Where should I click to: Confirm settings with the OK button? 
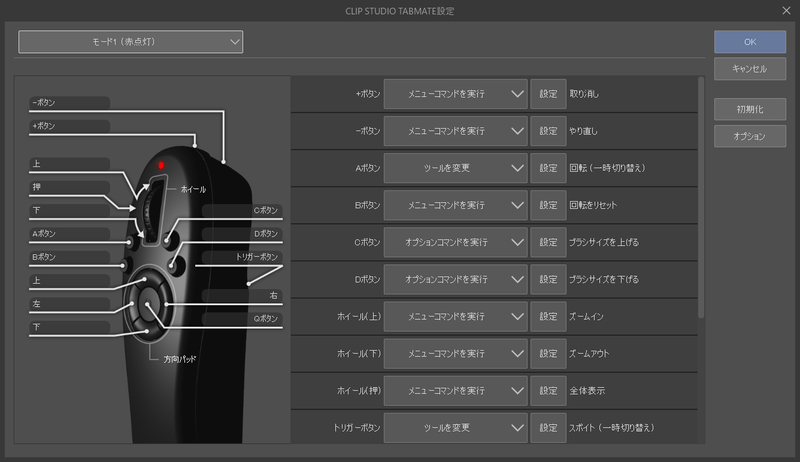(749, 42)
